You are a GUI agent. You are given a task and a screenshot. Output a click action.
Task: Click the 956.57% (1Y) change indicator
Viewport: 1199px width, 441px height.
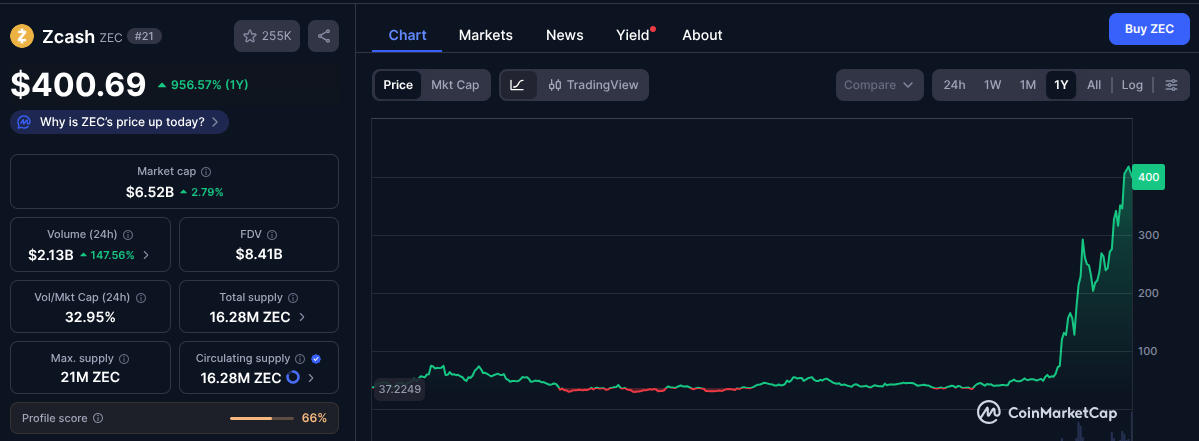coord(203,84)
